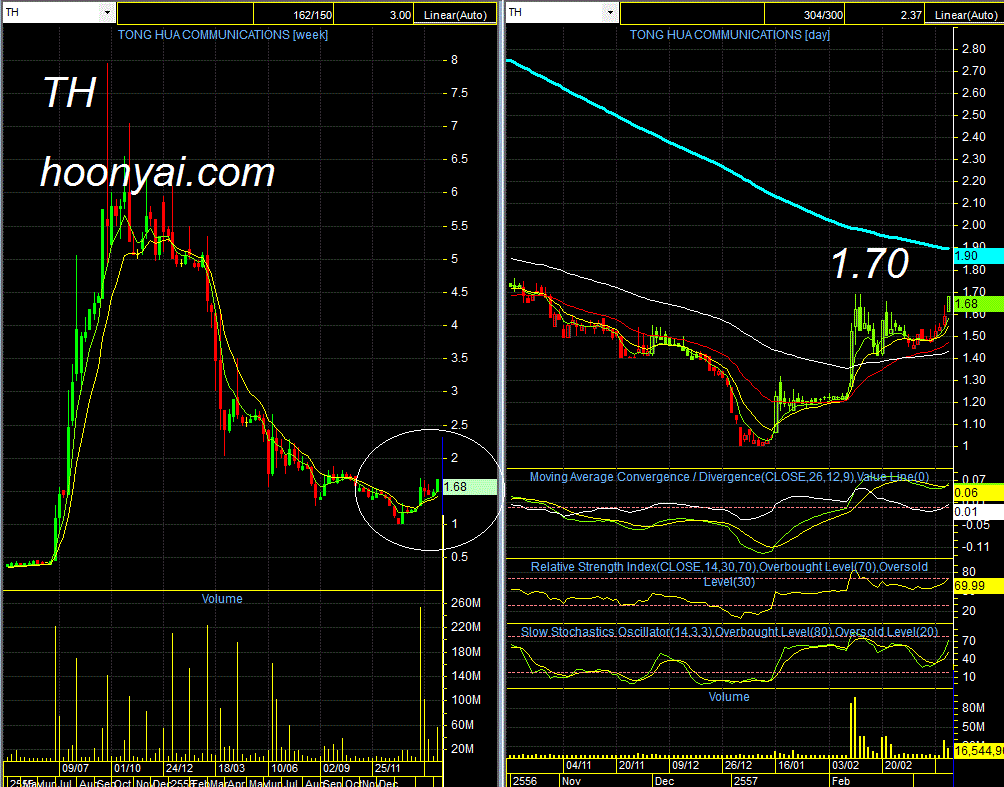
Task: Click the 80M label on daily volume axis
Action: (973, 707)
